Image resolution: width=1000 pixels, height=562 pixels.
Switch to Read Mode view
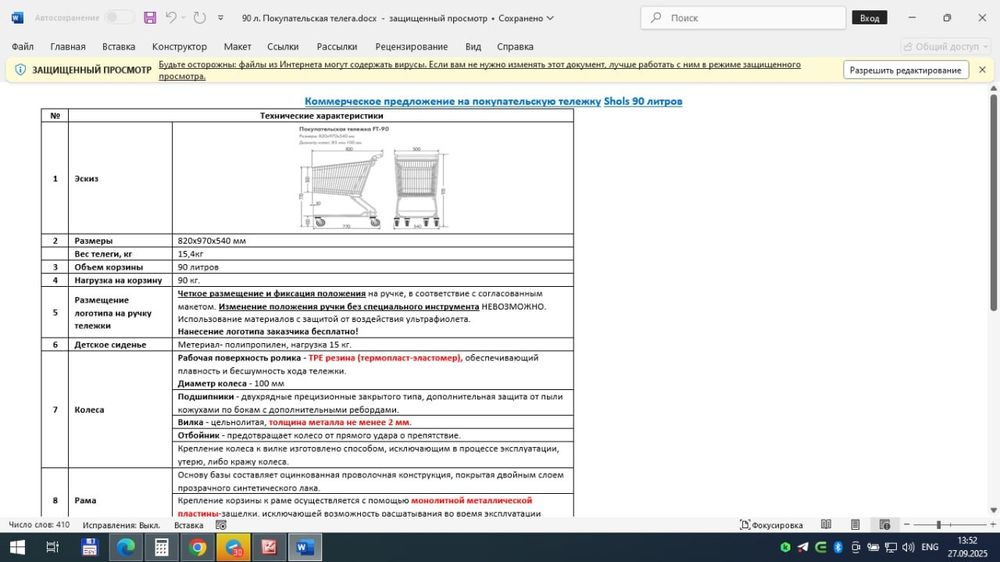[x=826, y=524]
